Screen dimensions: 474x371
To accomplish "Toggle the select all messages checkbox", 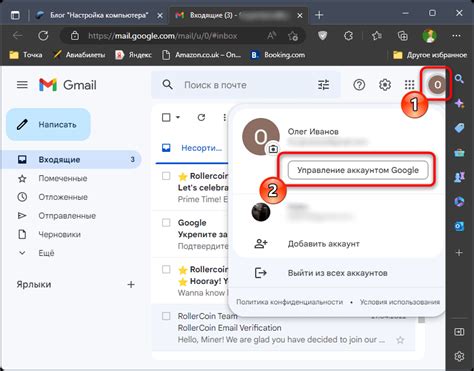I will pyautogui.click(x=166, y=117).
